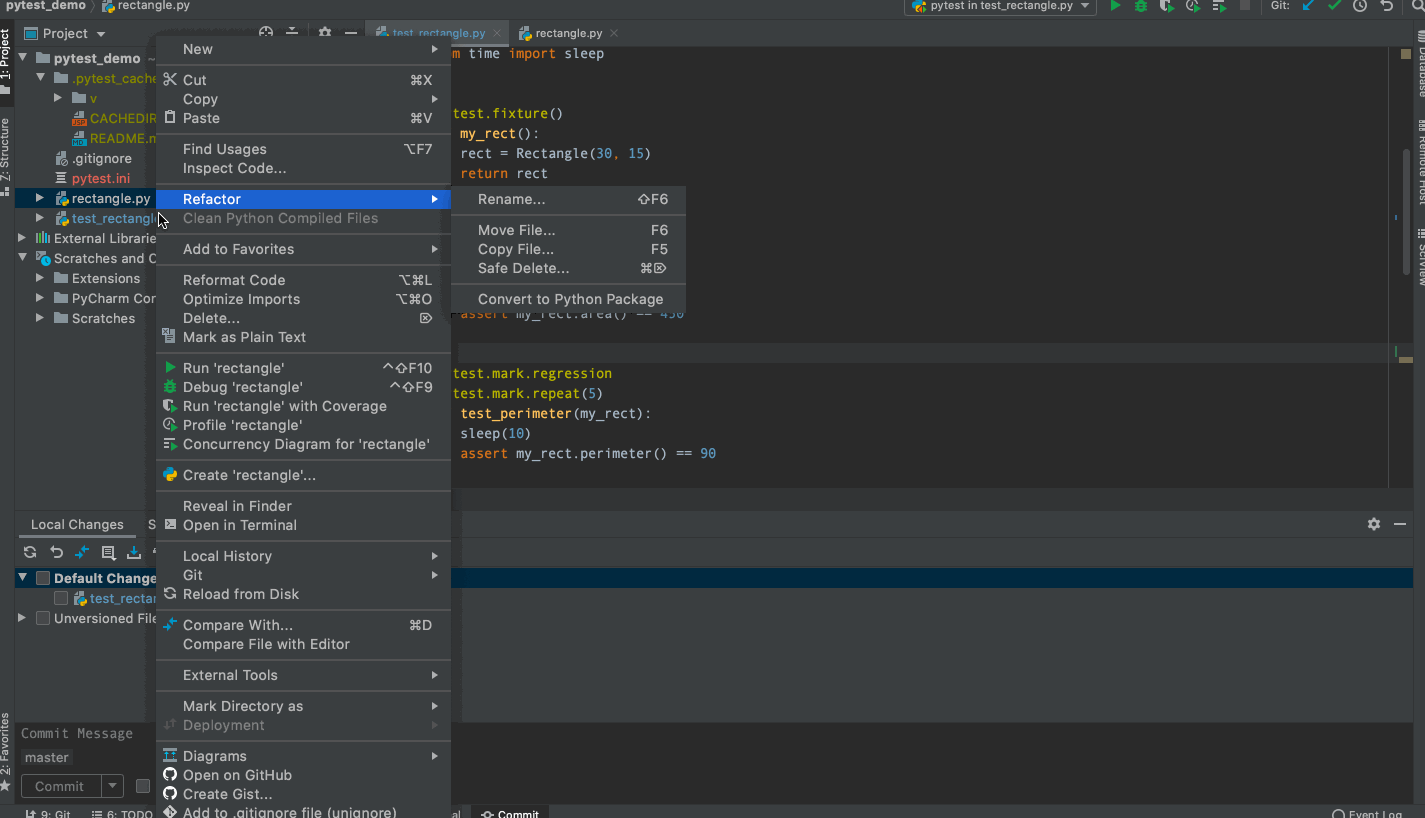The width and height of the screenshot is (1425, 818).
Task: Choose Move File in Refactor submenu
Action: click(568, 230)
